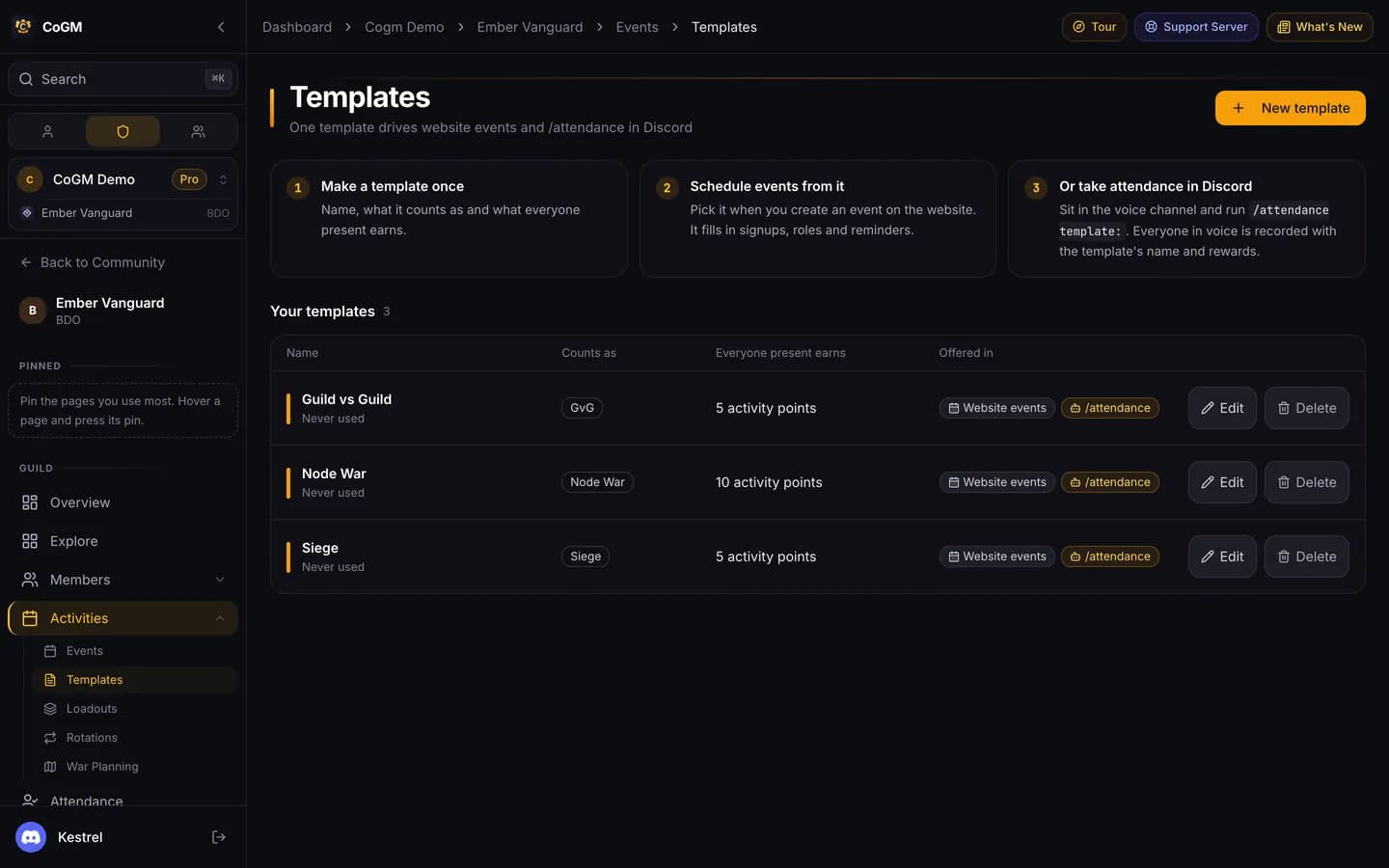Image resolution: width=1389 pixels, height=868 pixels.
Task: Click the /attendance tag in Node War row
Action: pos(1110,482)
